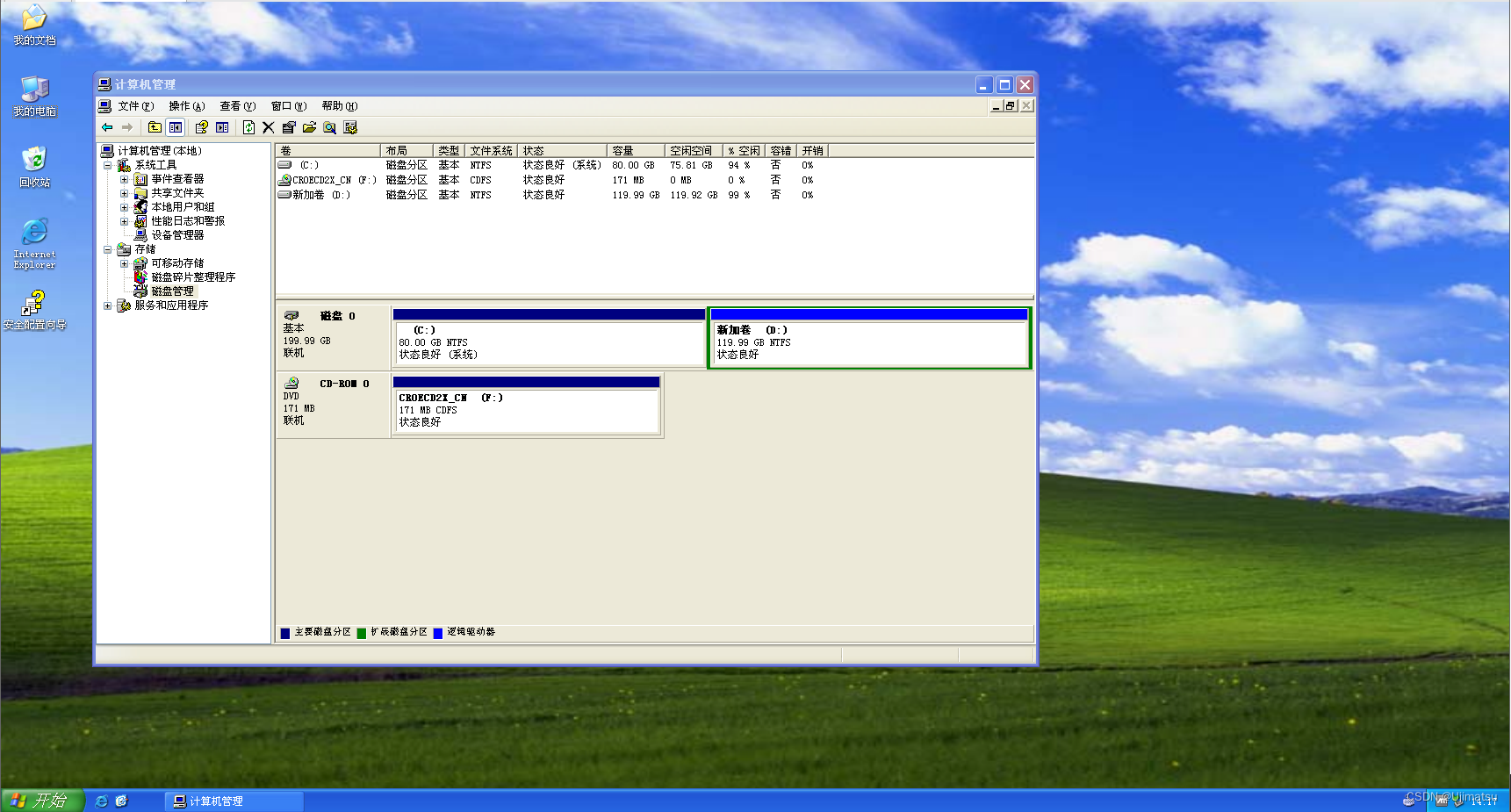Open the 开始 start button
The height and width of the screenshot is (812, 1511).
[42, 801]
